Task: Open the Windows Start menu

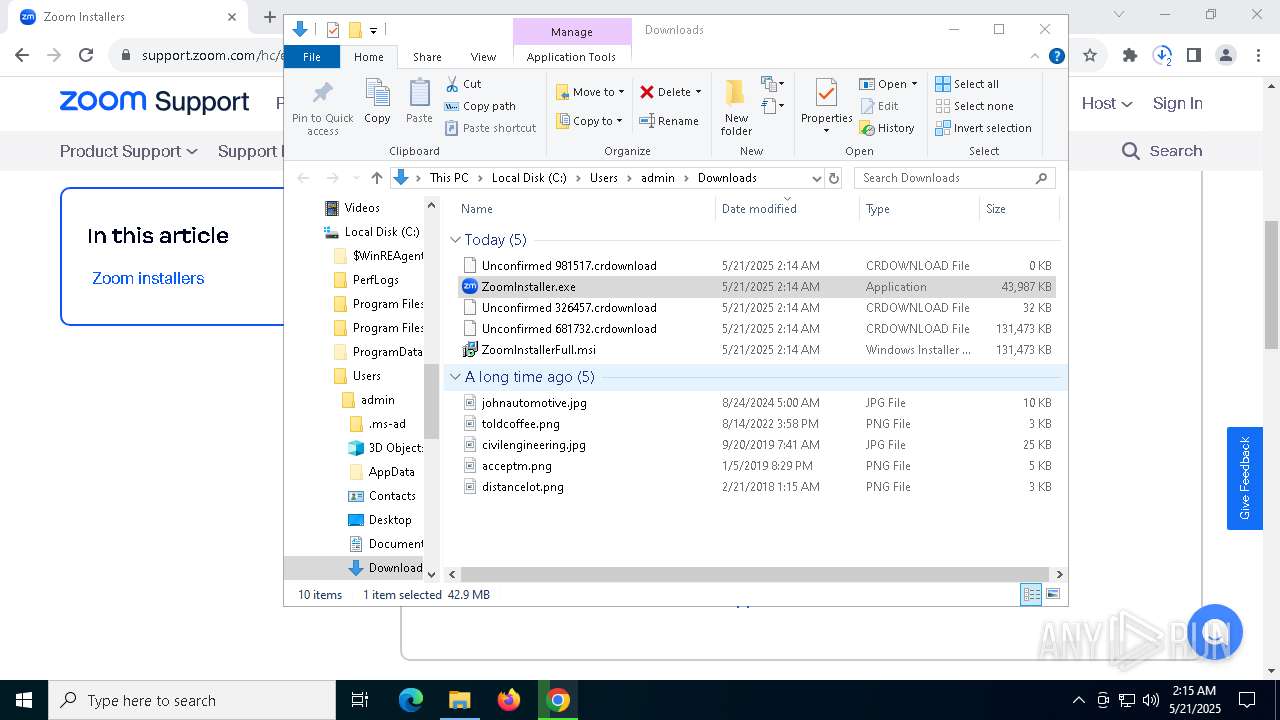Action: click(x=24, y=700)
